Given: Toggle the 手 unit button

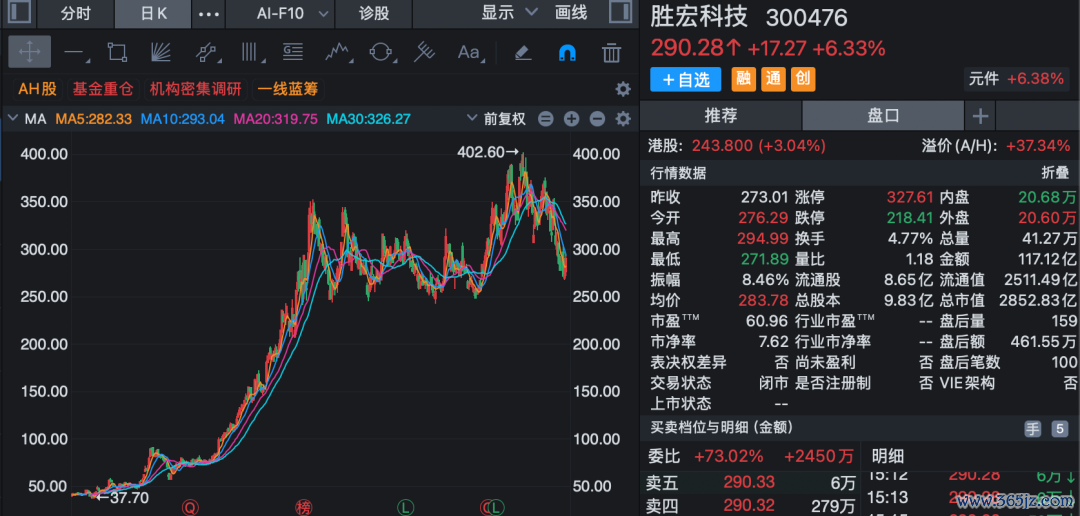Looking at the screenshot, I should tap(1032, 429).
